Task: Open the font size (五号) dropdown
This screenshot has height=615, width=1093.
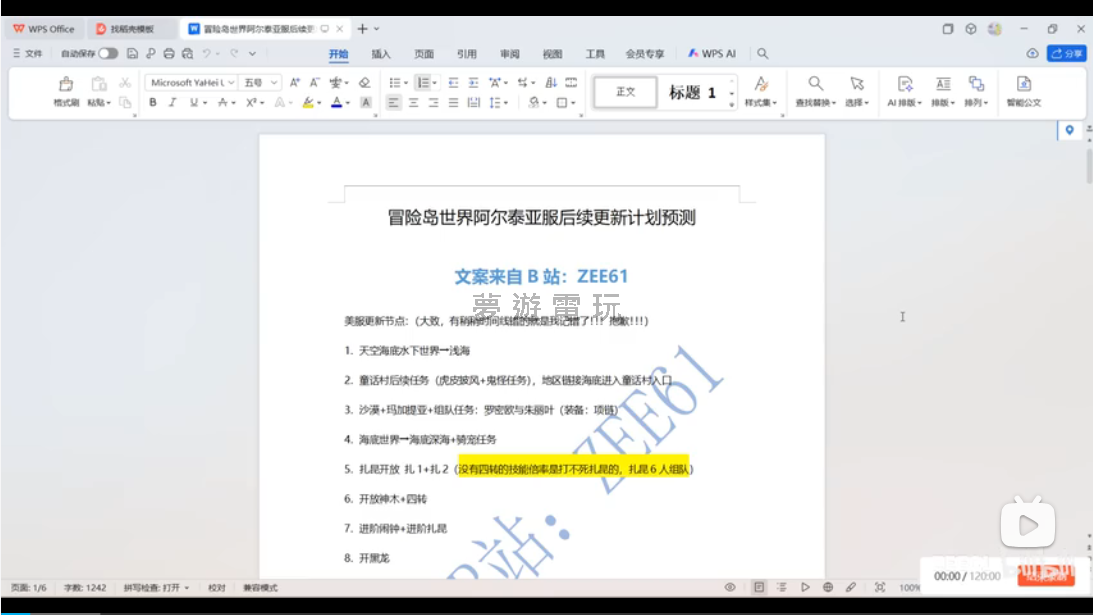Action: coord(274,83)
